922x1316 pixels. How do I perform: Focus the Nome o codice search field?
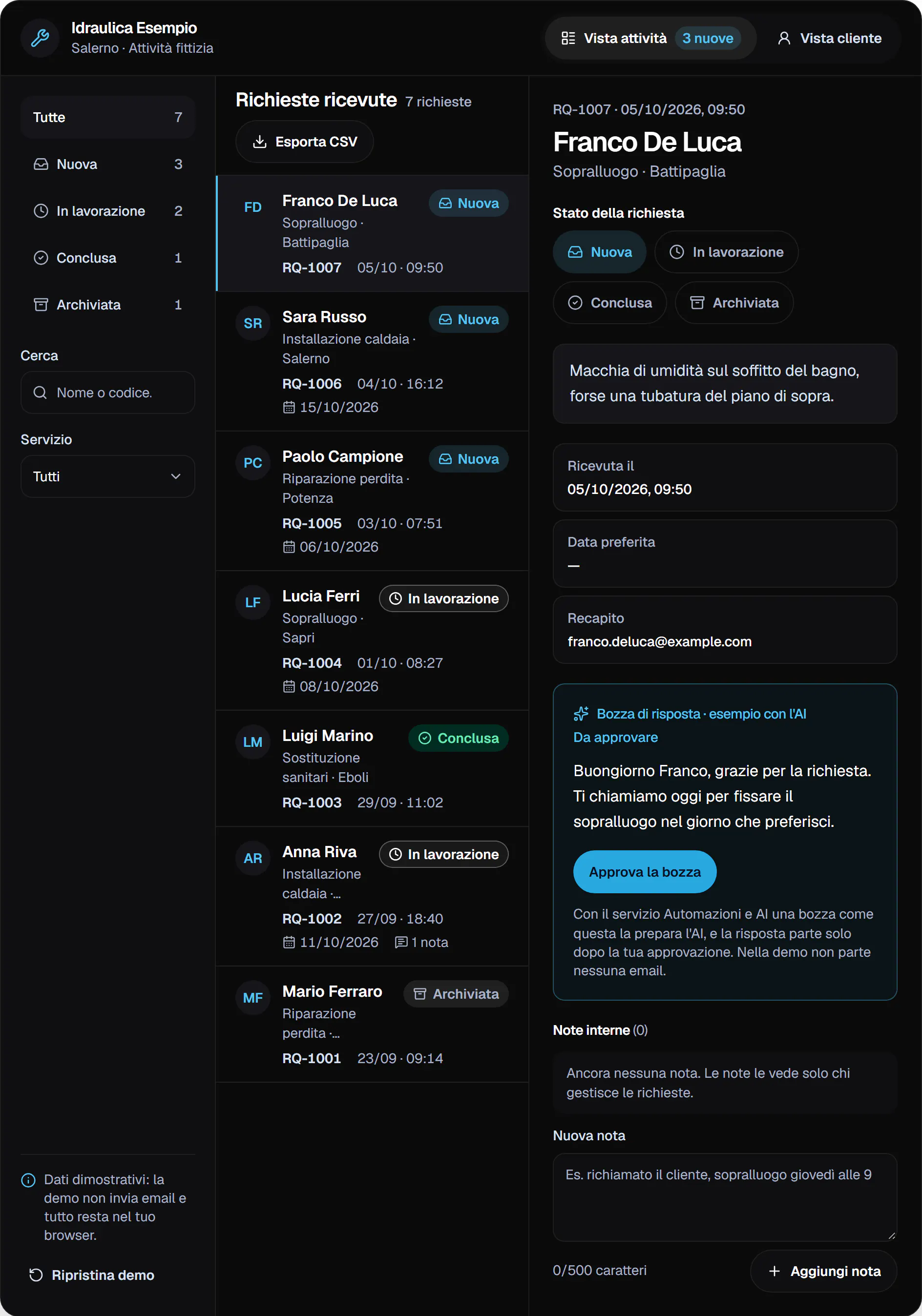(108, 392)
